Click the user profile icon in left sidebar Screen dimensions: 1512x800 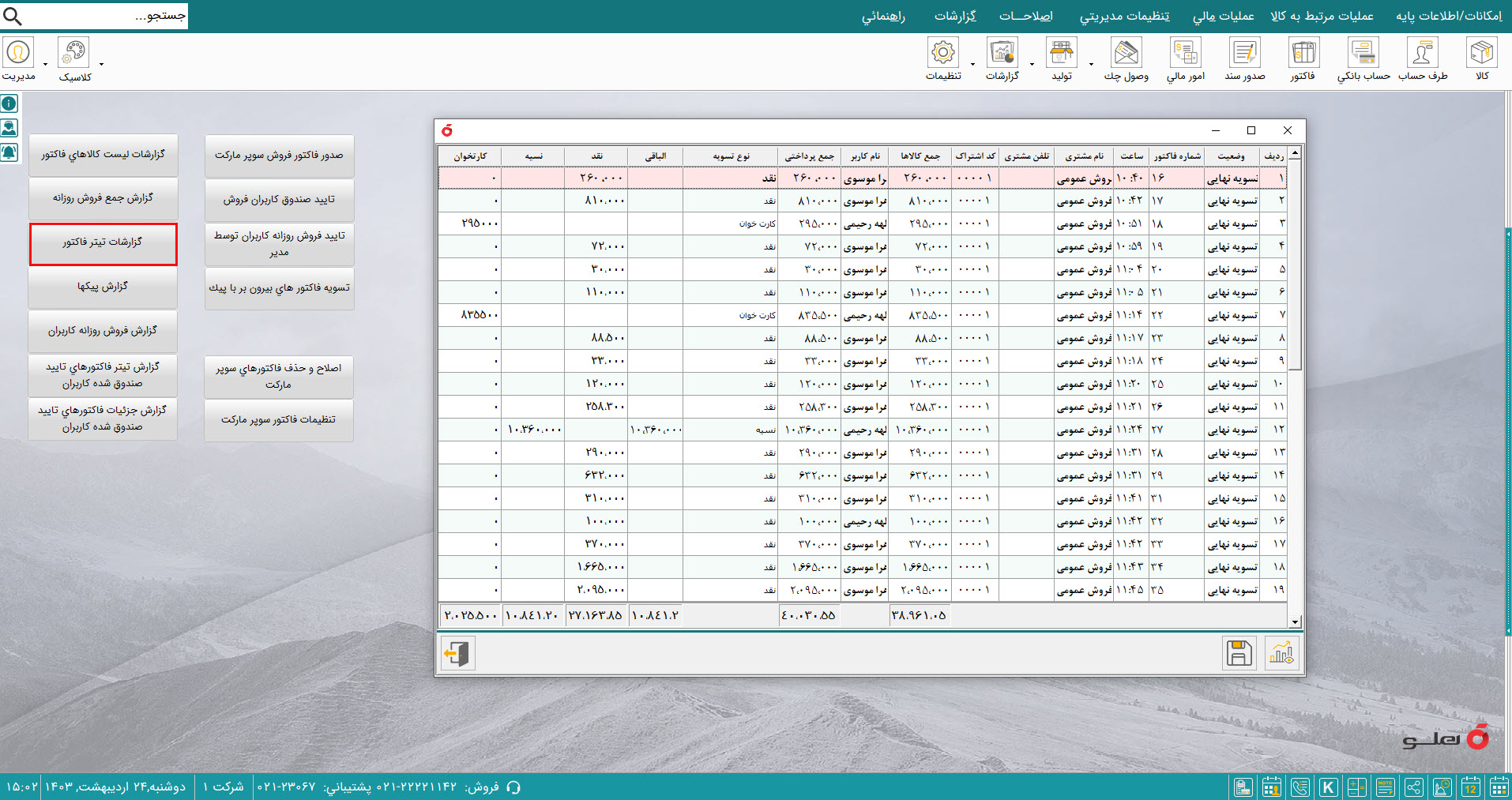point(9,128)
